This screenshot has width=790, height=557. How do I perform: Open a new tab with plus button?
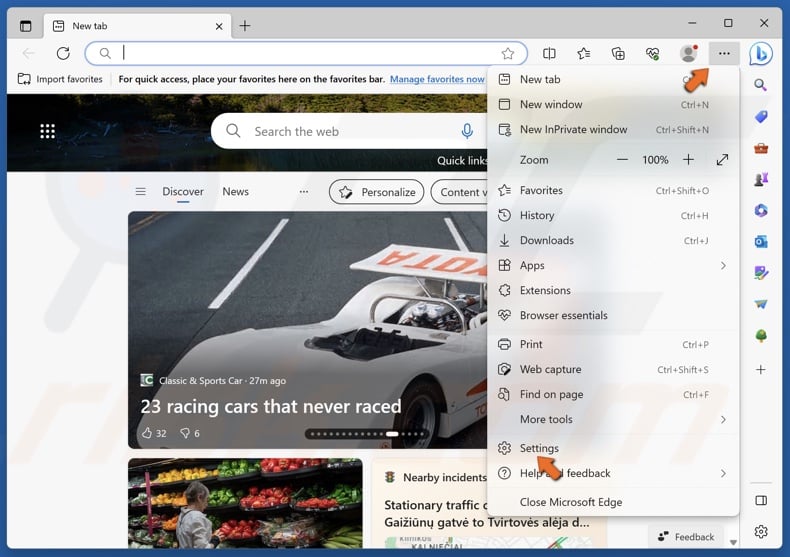click(x=245, y=26)
